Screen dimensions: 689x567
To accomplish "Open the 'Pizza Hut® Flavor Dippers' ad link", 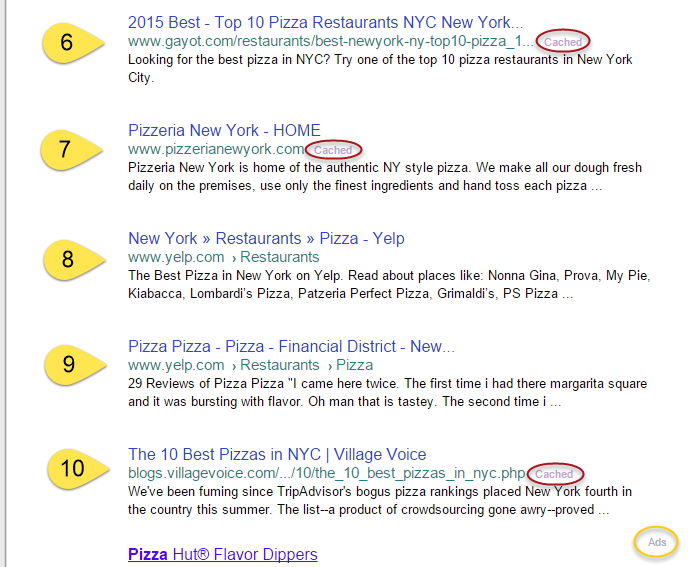I will 222,555.
